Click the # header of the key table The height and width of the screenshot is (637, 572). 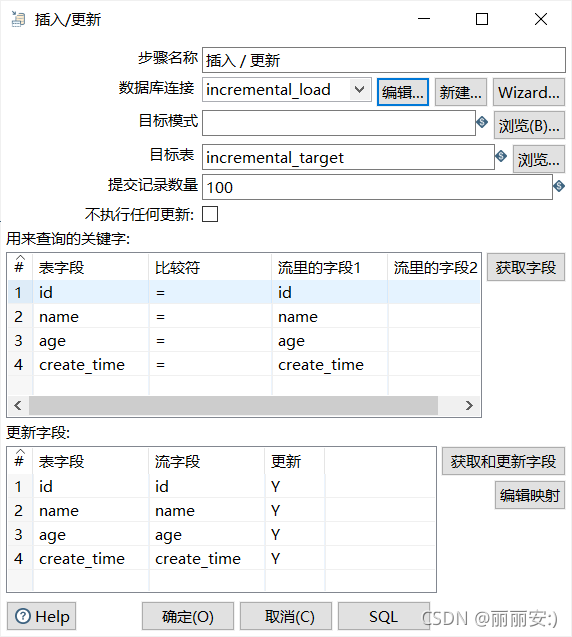pyautogui.click(x=20, y=267)
